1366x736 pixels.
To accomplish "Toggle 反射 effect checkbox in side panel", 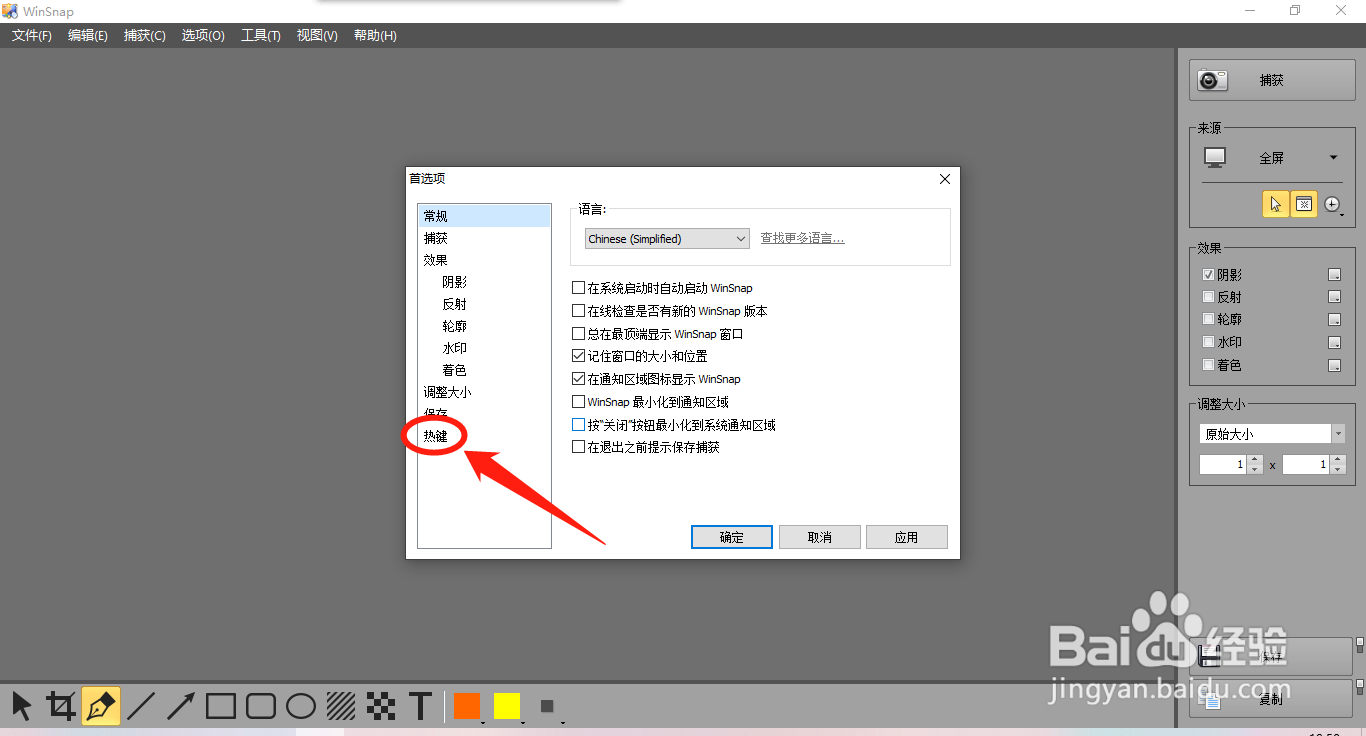I will click(x=1208, y=297).
